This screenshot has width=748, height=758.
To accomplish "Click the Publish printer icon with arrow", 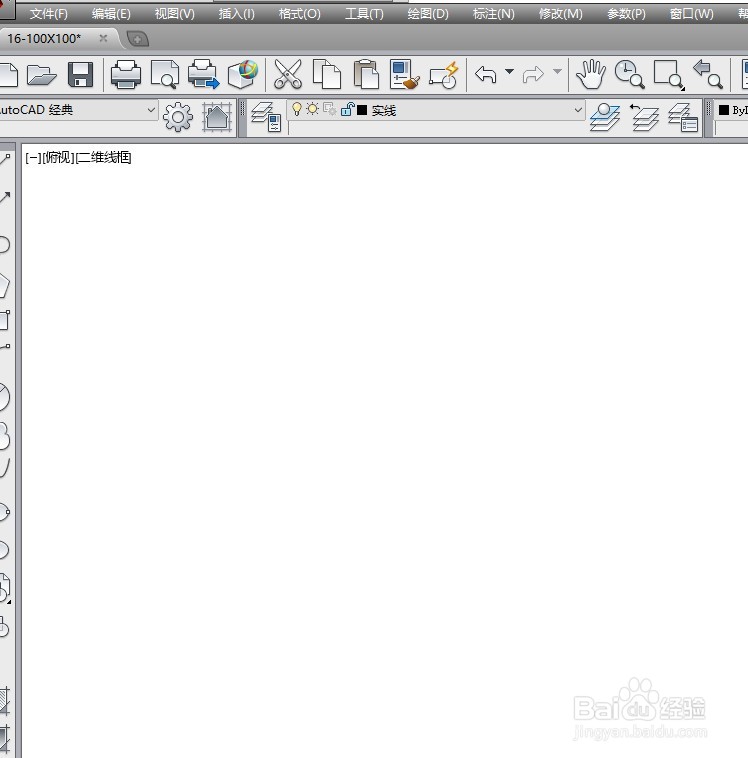I will (x=204, y=74).
